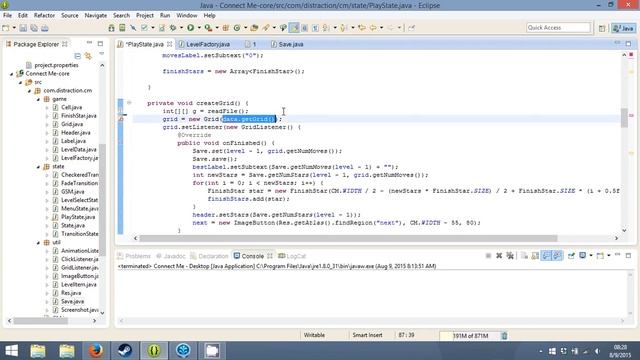640x360 pixels.
Task: Select PlayState.java in Package Explorer
Action: click(x=78, y=217)
